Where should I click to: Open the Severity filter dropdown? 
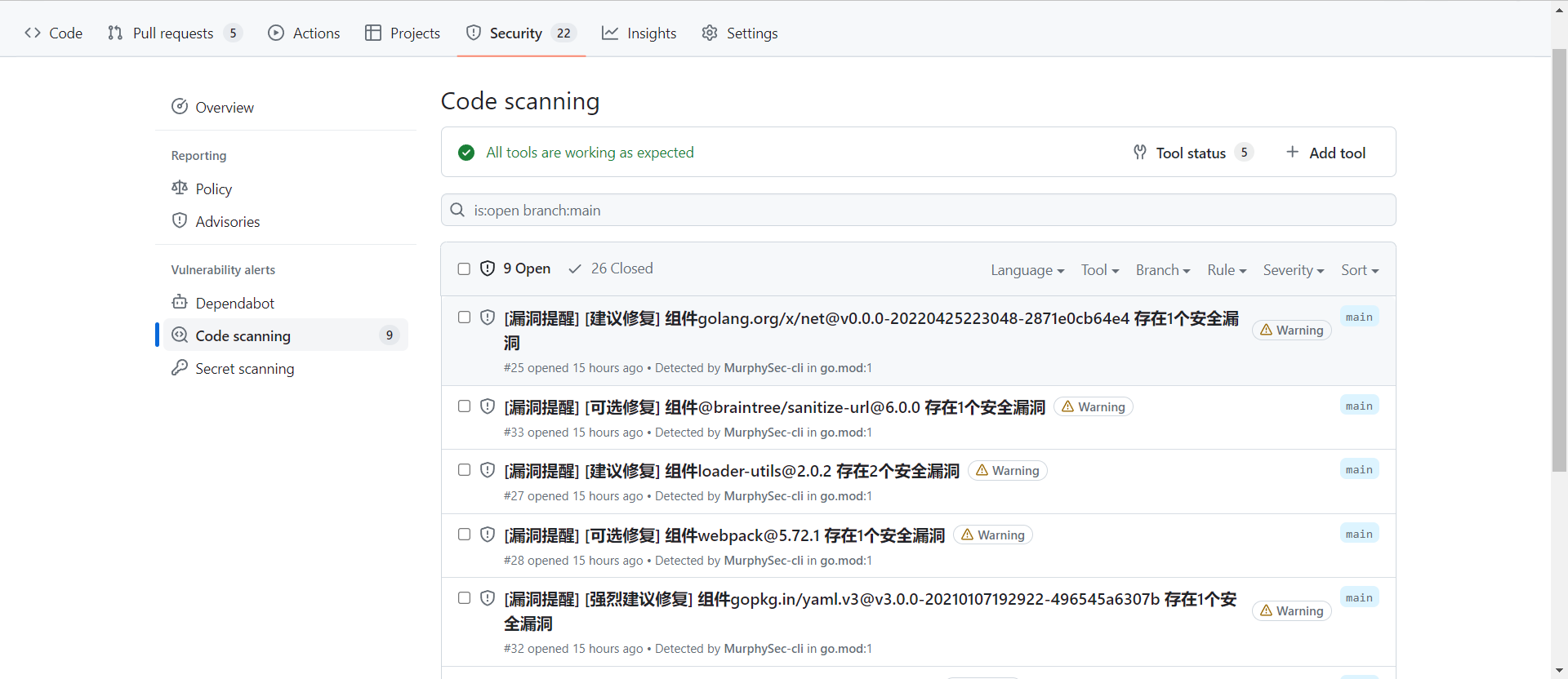[x=1293, y=270]
